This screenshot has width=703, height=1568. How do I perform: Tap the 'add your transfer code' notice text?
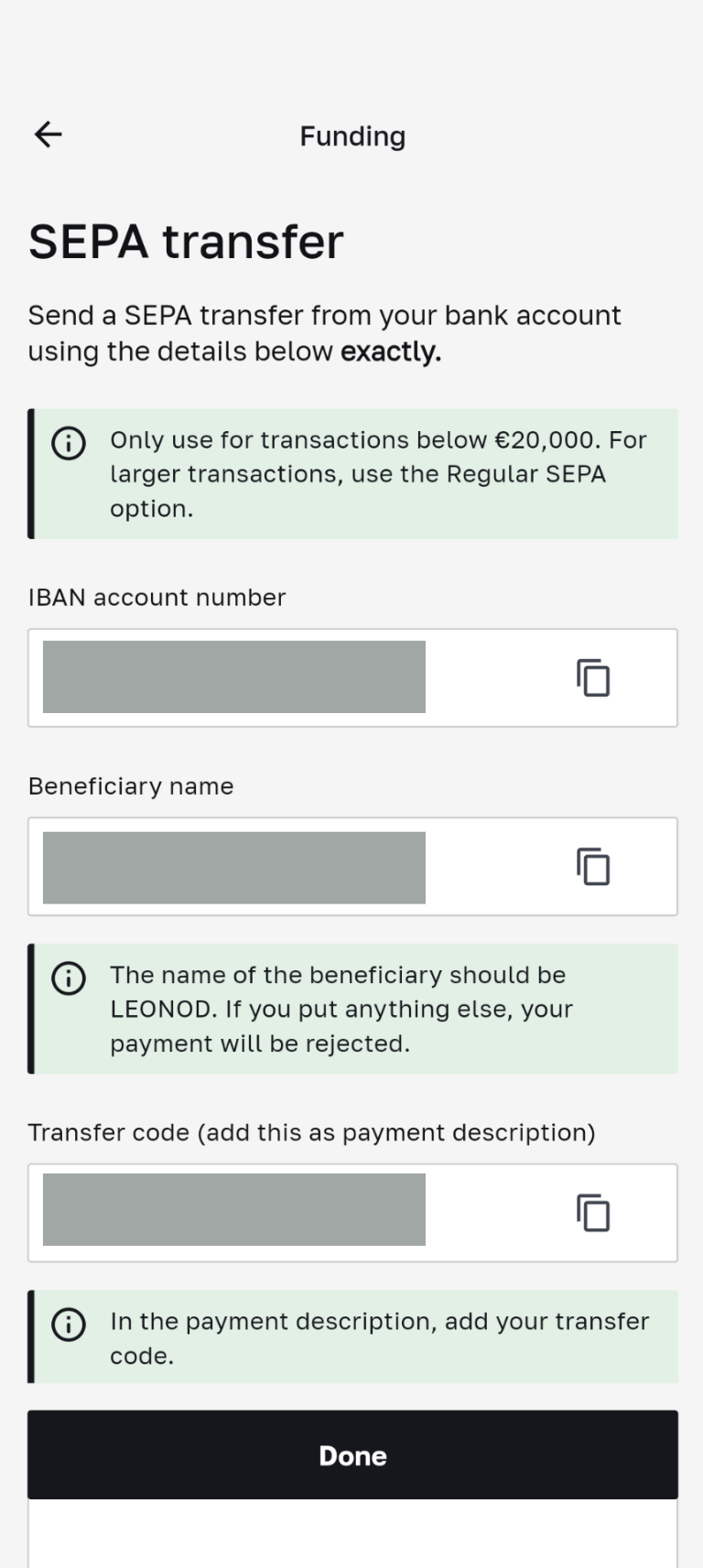[x=379, y=1337]
